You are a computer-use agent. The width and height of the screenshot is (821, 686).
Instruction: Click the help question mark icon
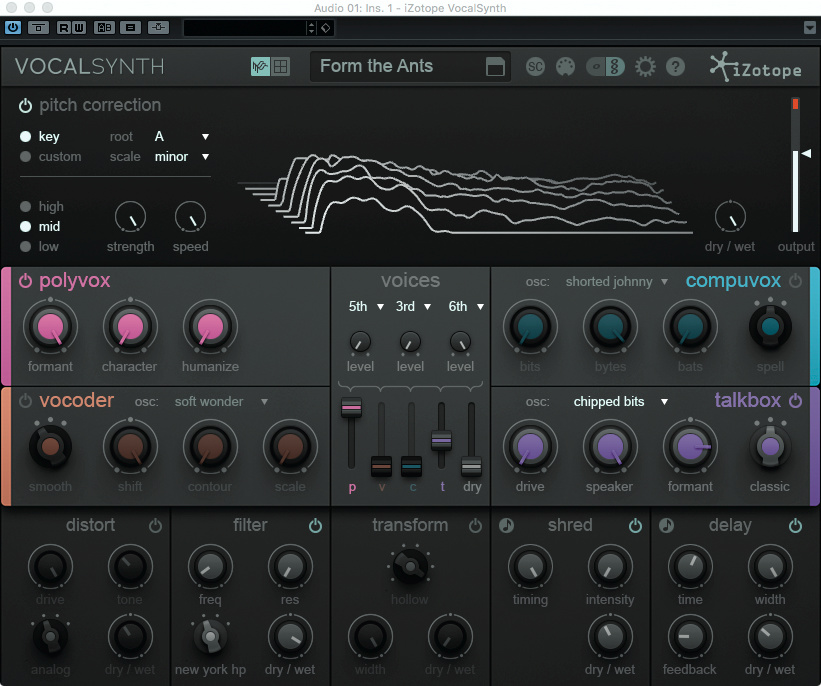(676, 67)
